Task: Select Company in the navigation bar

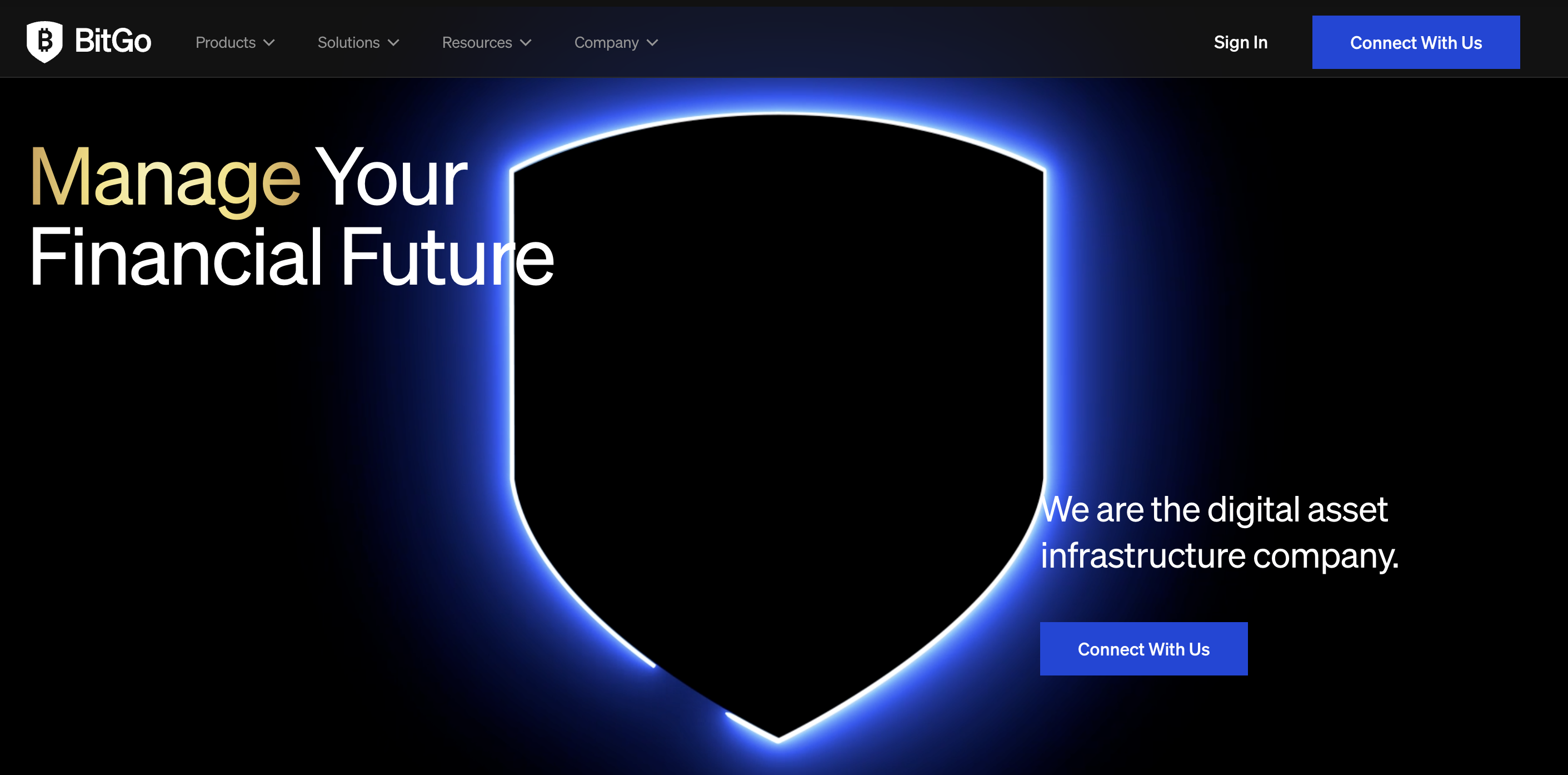Action: tap(606, 43)
